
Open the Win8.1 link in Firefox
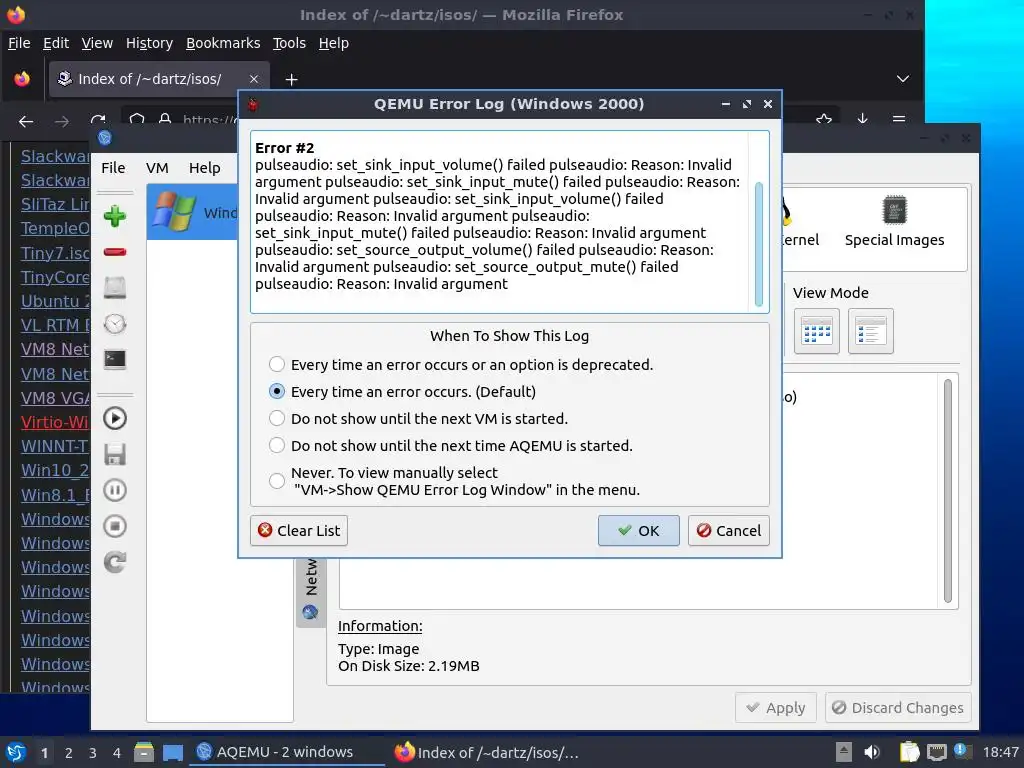tap(55, 495)
